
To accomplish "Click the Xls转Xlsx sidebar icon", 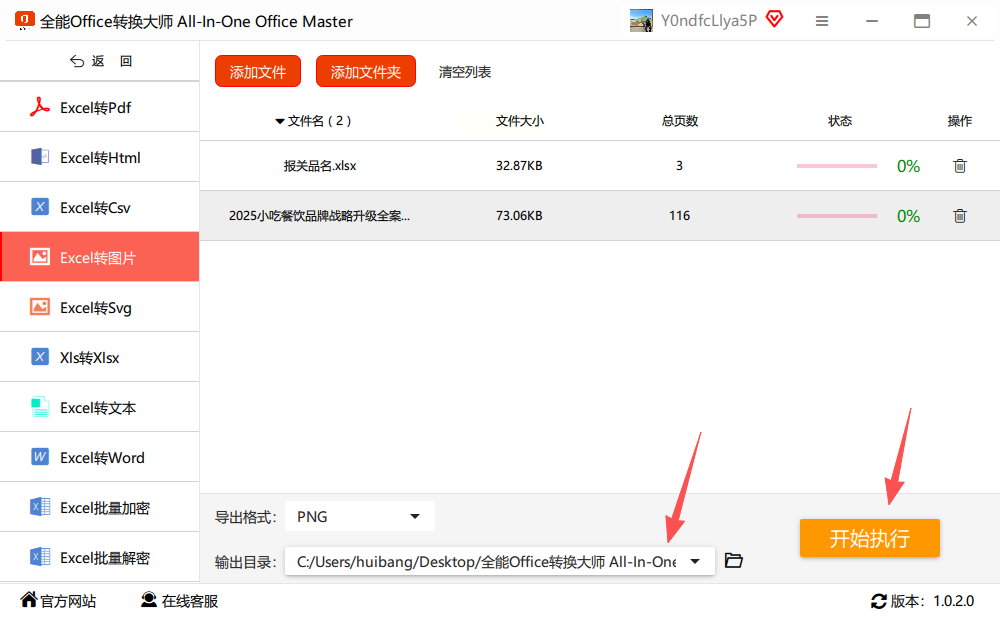I will [x=40, y=357].
